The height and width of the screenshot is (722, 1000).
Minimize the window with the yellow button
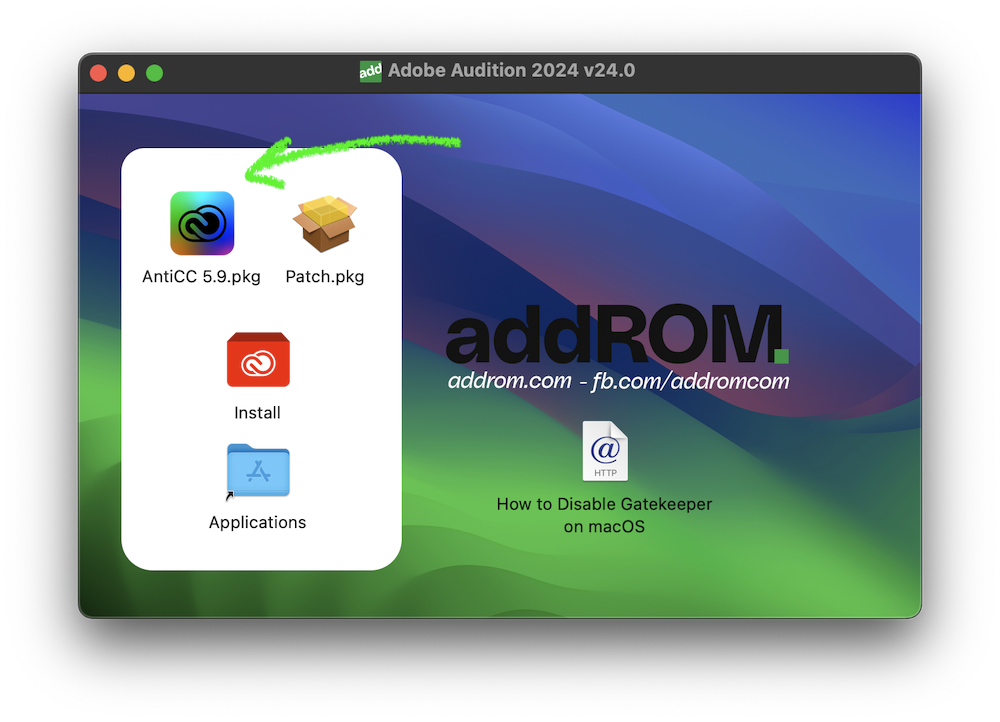click(x=126, y=73)
